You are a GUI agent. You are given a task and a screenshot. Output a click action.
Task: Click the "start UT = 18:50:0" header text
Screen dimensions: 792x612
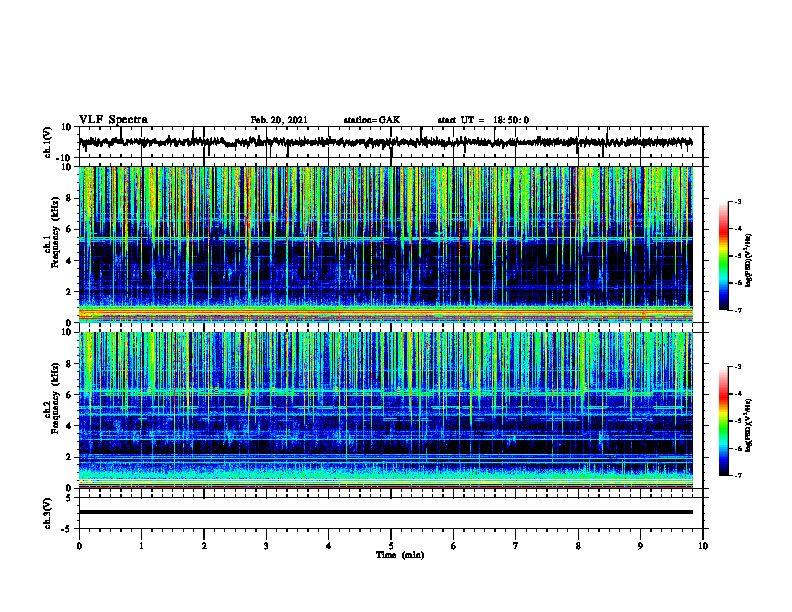coord(483,120)
